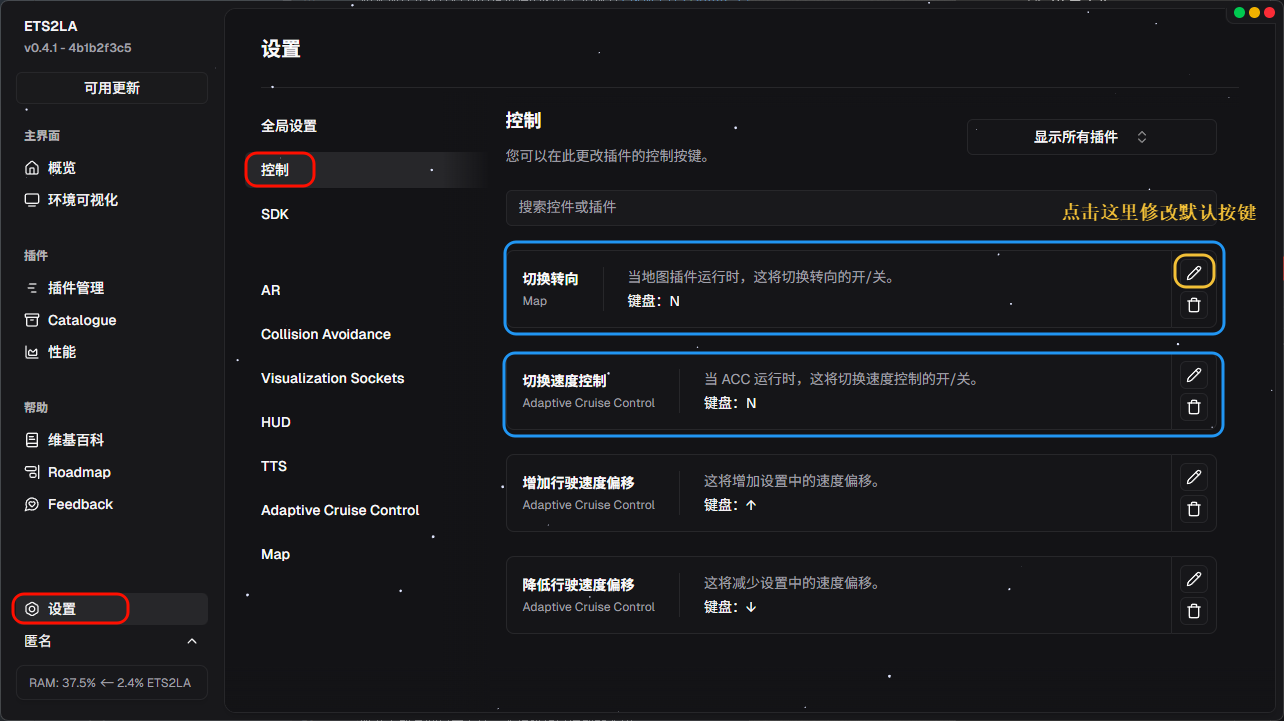Expand the 匿名 account menu chevron
The height and width of the screenshot is (721, 1284).
tap(192, 641)
